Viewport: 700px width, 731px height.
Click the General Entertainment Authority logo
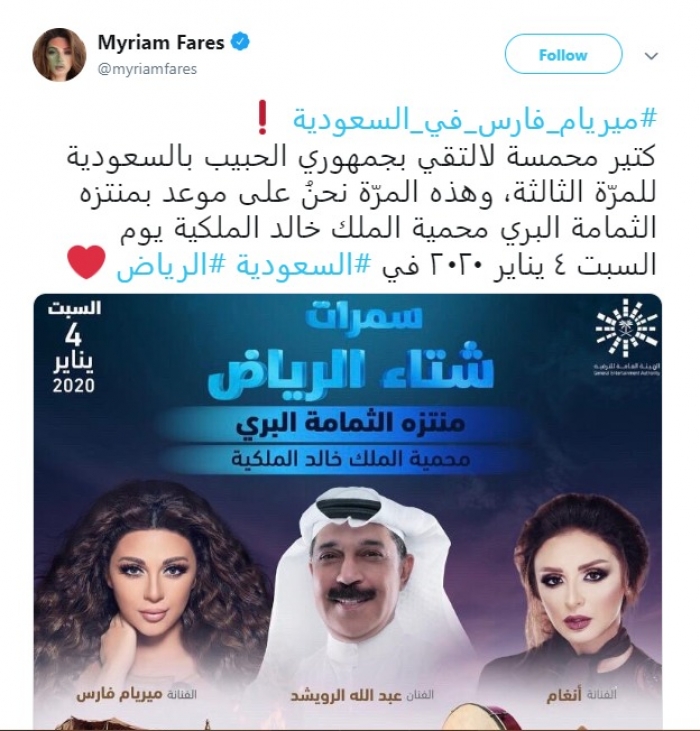[x=627, y=338]
